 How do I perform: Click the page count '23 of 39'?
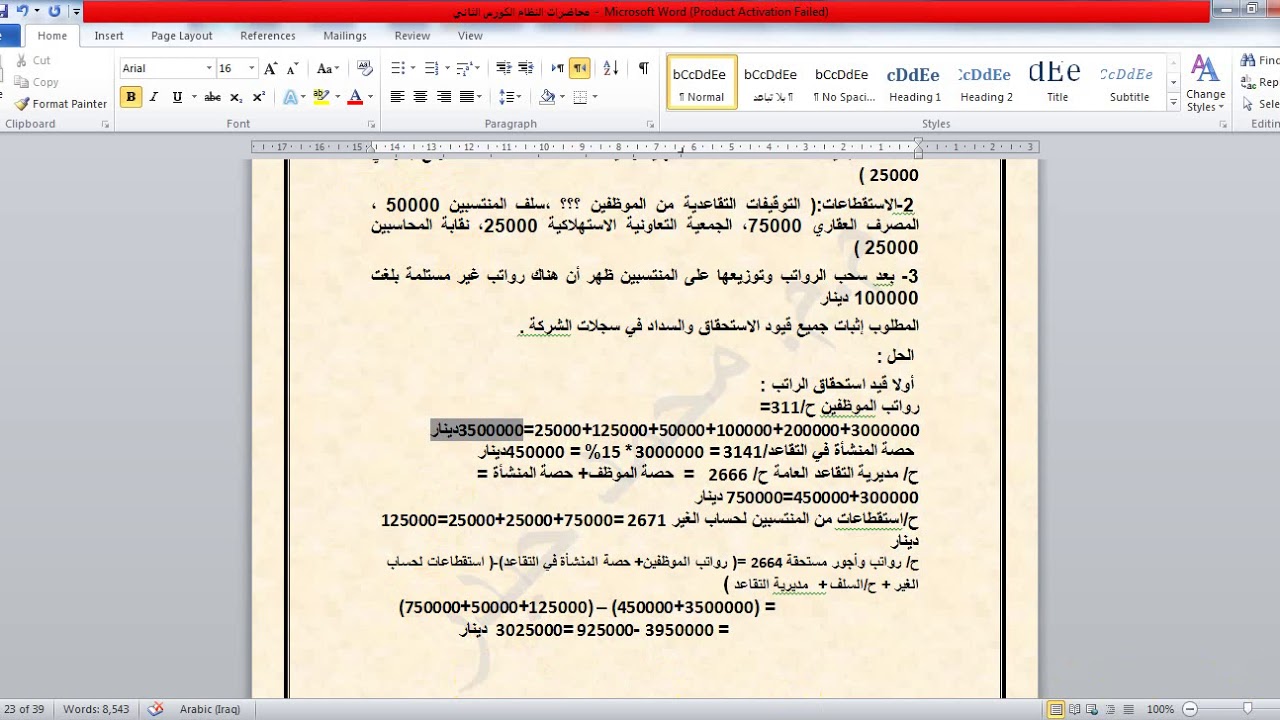(x=24, y=709)
